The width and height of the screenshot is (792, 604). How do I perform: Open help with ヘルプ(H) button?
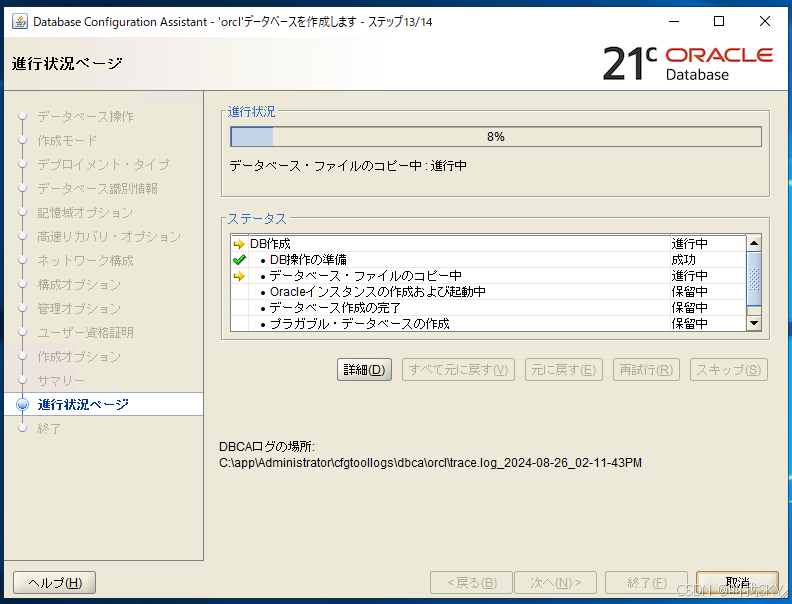click(x=55, y=583)
